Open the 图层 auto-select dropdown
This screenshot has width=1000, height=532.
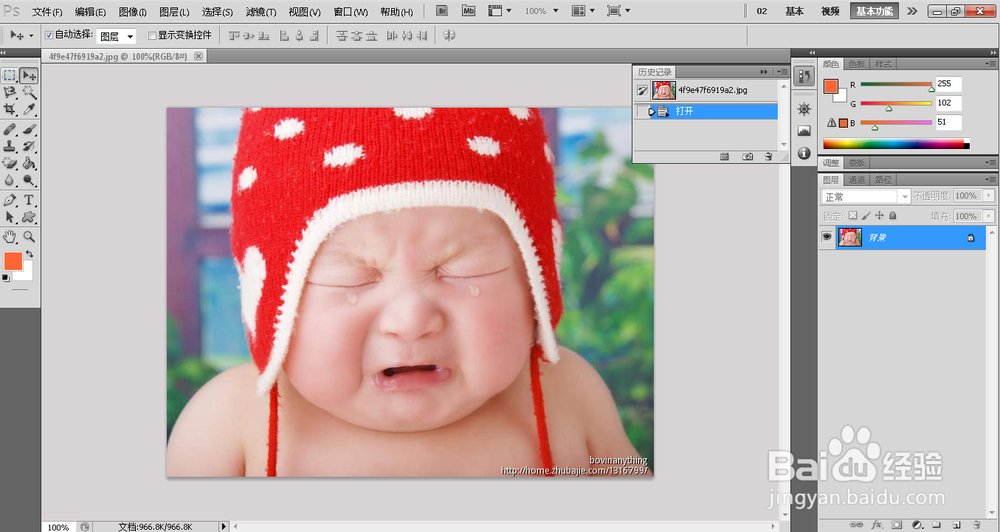coord(116,36)
